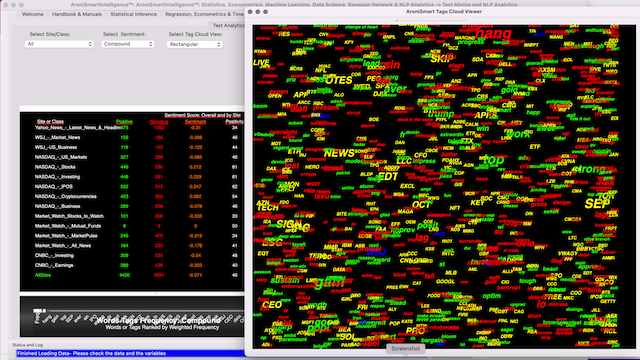Click the yellow 'EDT' tag in the cloud

coord(387,176)
